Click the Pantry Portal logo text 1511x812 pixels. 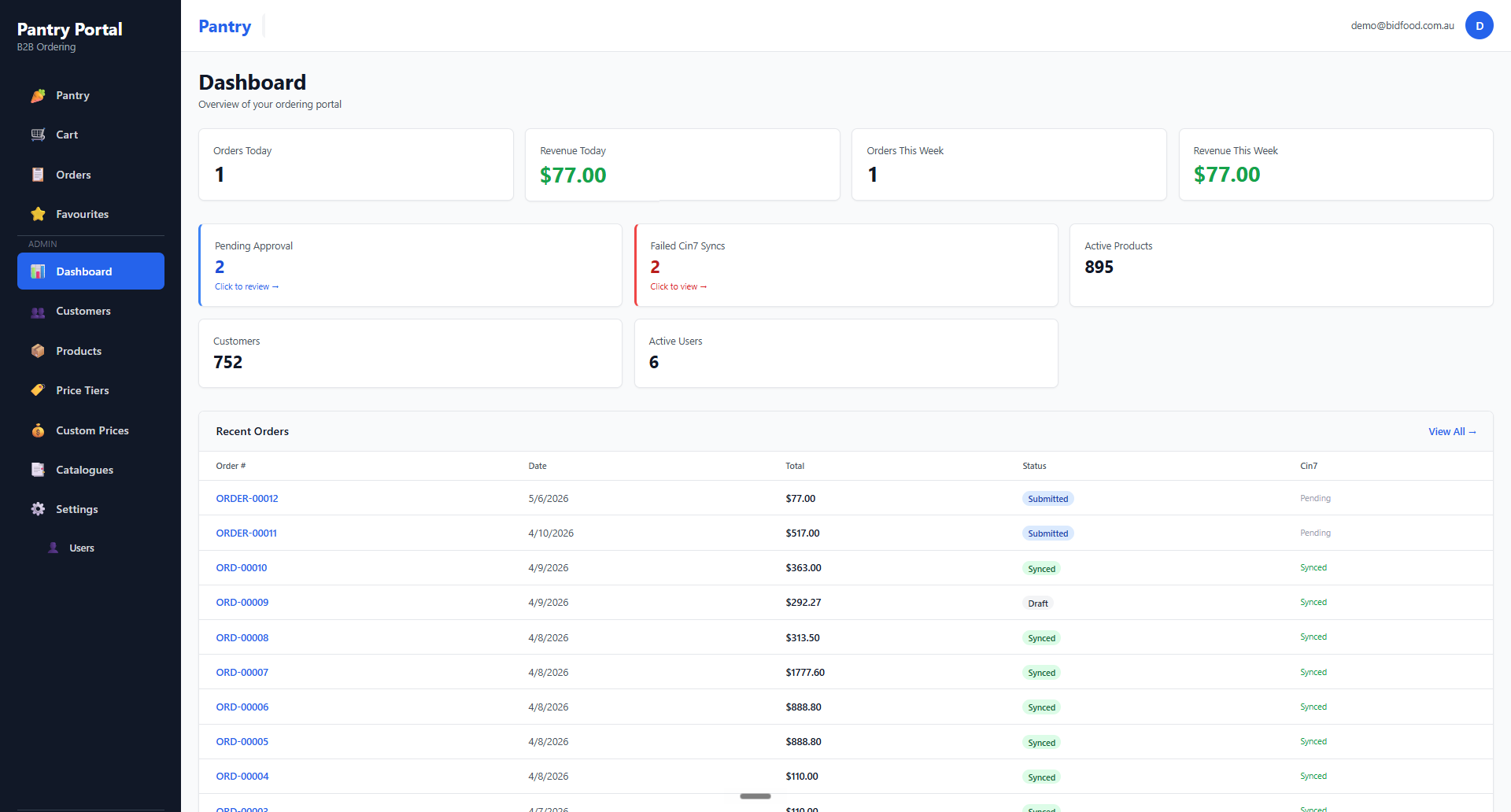[x=69, y=29]
